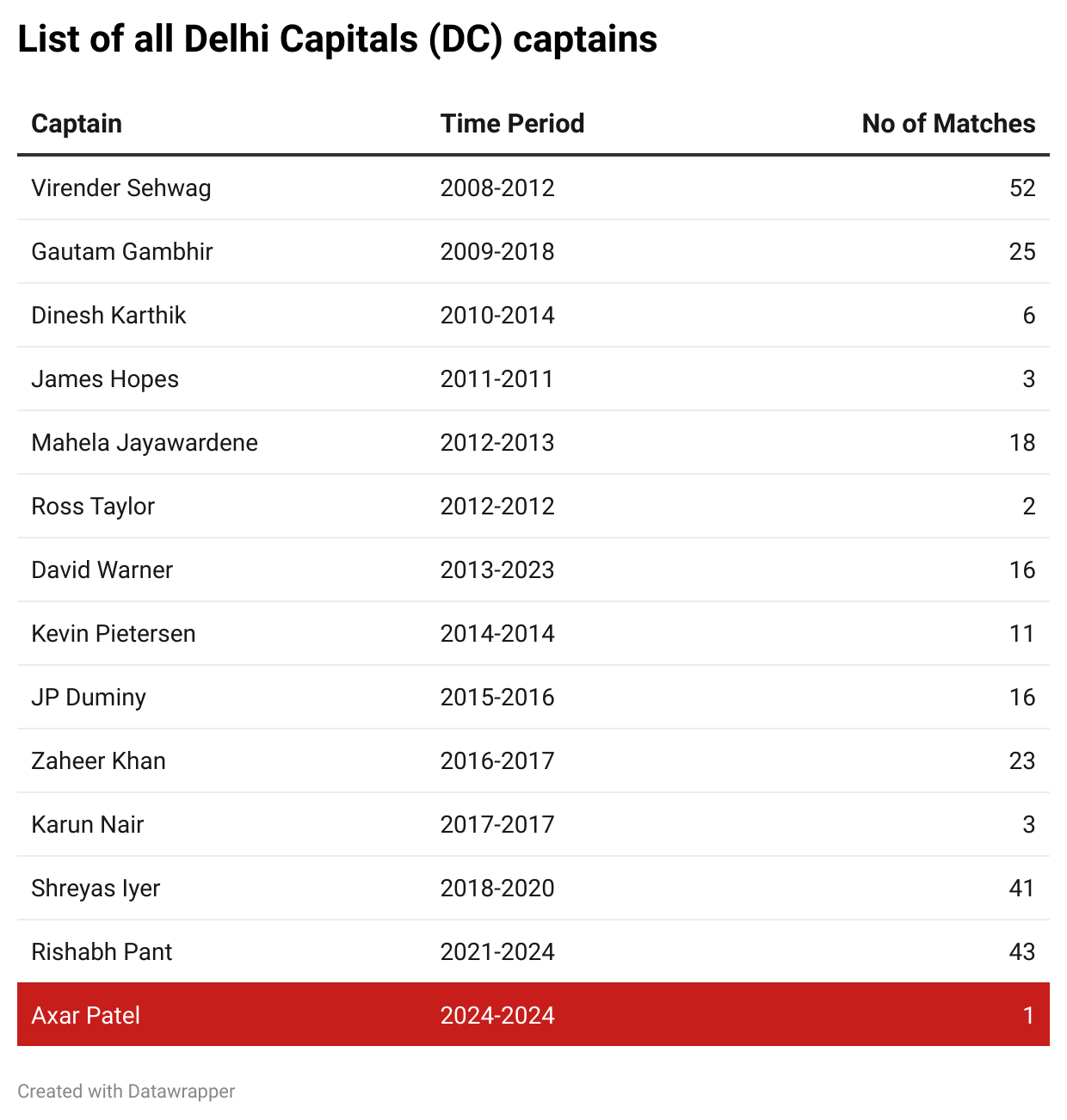Click the Karun Nair 2017-2017 period
This screenshot has width=1067, height=1120.
coord(497,825)
